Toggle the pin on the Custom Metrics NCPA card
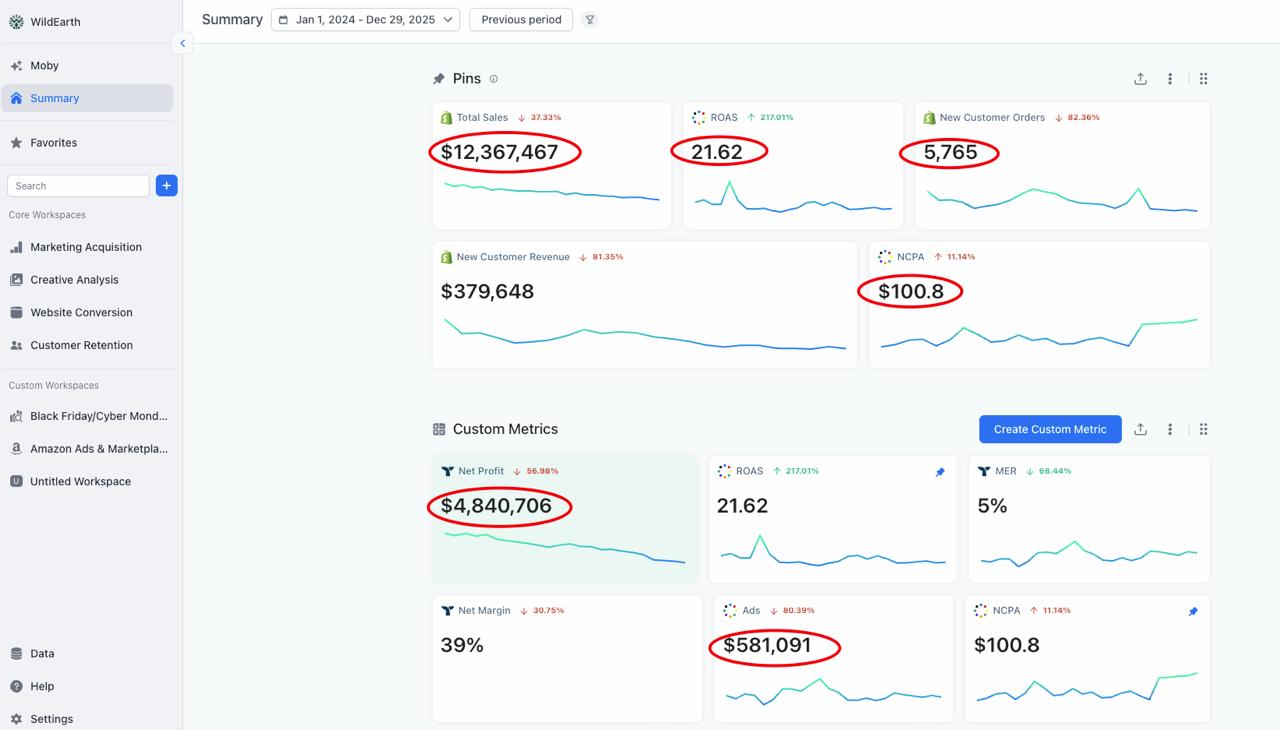Image resolution: width=1280 pixels, height=730 pixels. pos(1193,611)
